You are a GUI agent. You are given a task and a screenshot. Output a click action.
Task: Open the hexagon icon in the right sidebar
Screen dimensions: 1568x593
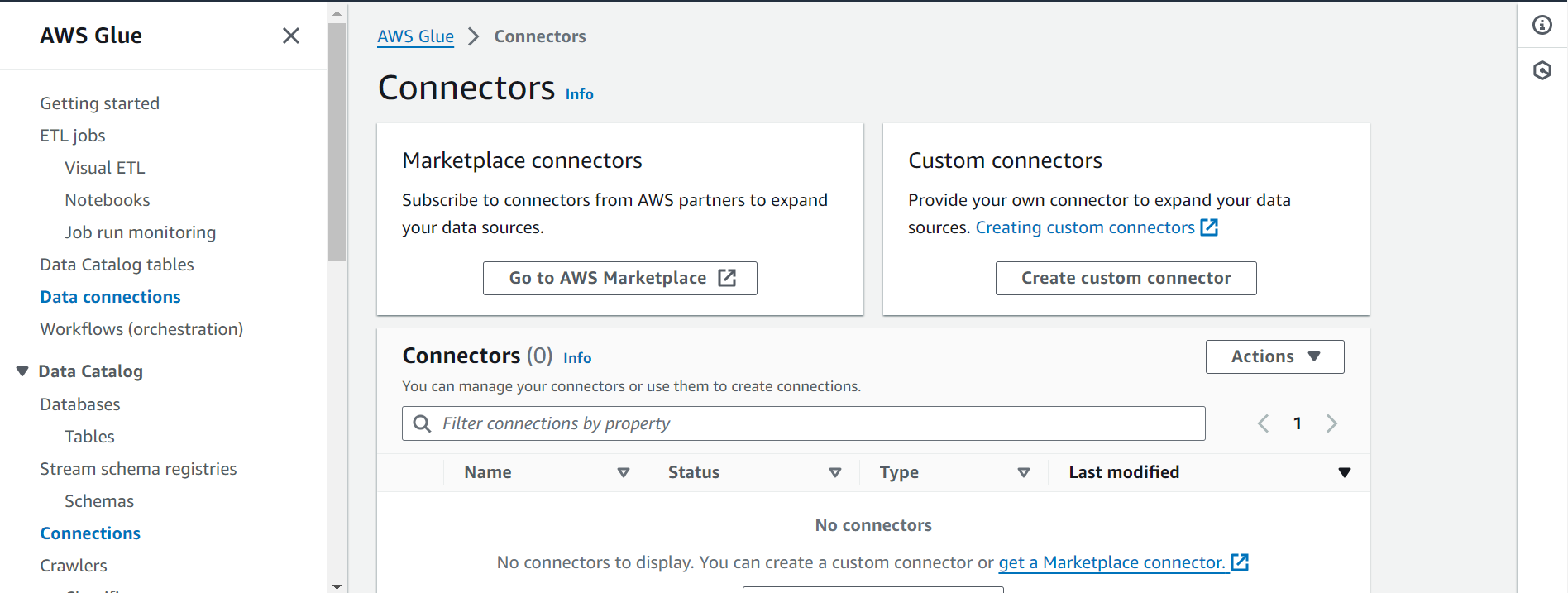coord(1542,70)
